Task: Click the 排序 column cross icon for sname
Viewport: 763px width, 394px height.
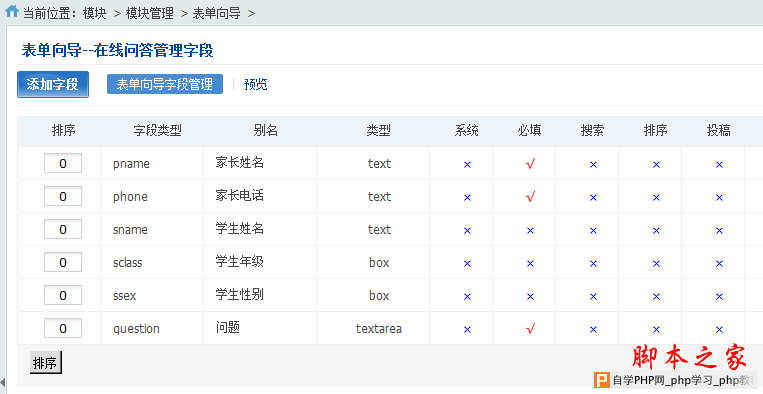Action: 656,231
